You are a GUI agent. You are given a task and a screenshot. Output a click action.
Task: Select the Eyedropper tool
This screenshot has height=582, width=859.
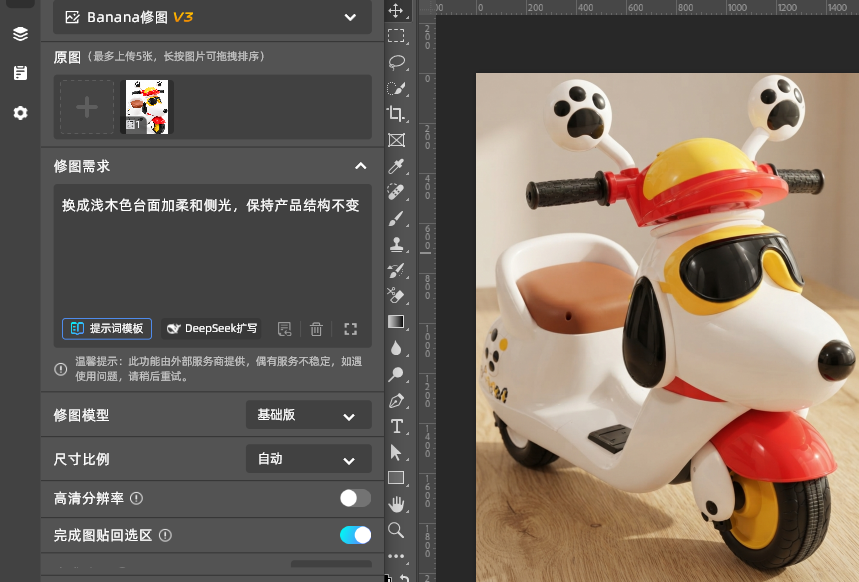coord(397,166)
